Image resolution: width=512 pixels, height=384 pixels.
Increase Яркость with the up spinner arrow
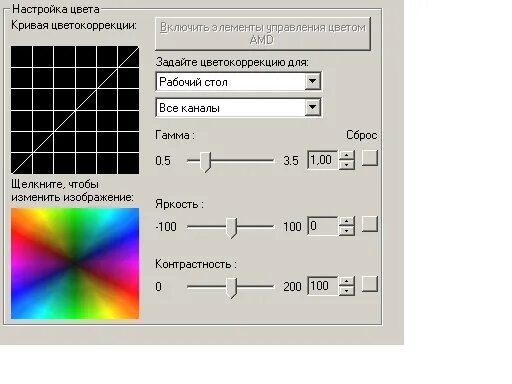coord(347,222)
